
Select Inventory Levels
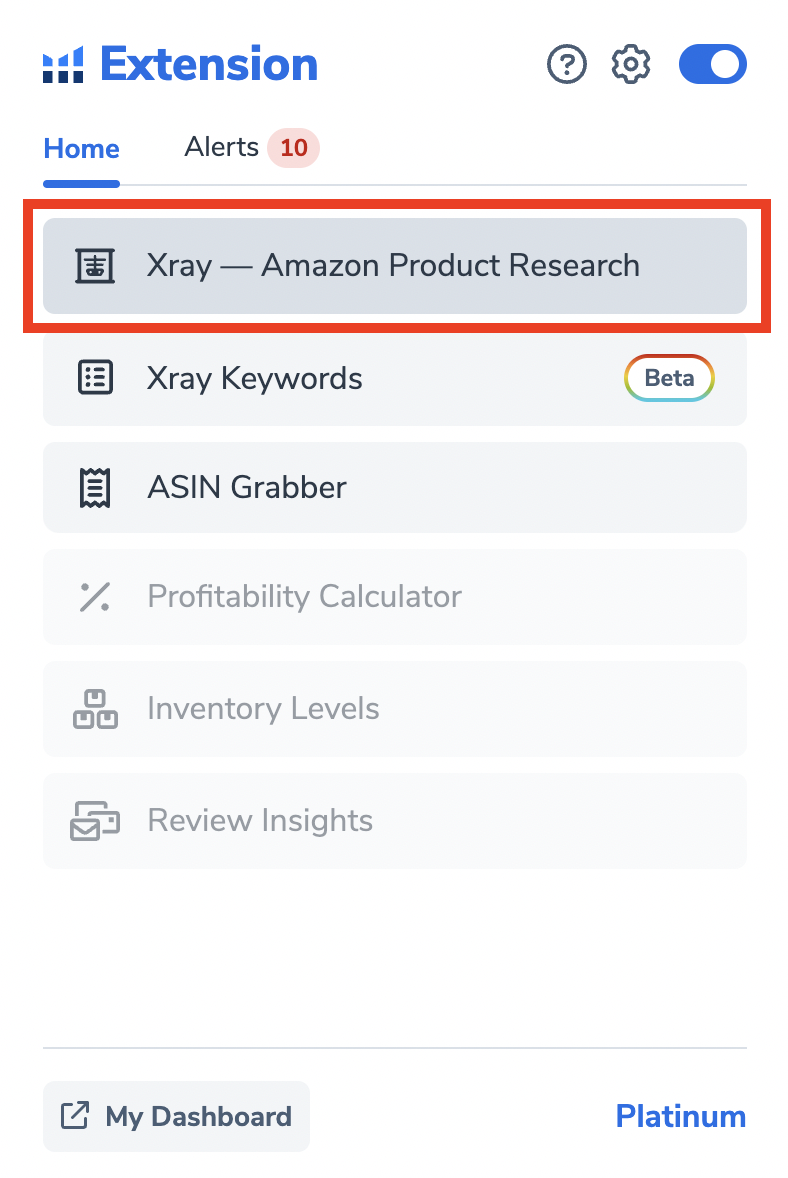click(394, 708)
